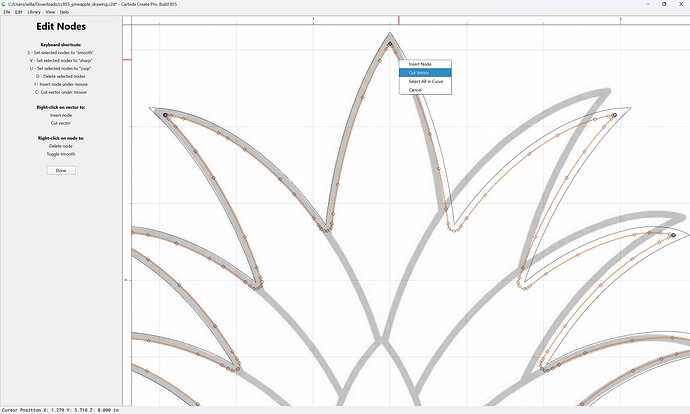Close the Carbide Create window

(681, 4)
